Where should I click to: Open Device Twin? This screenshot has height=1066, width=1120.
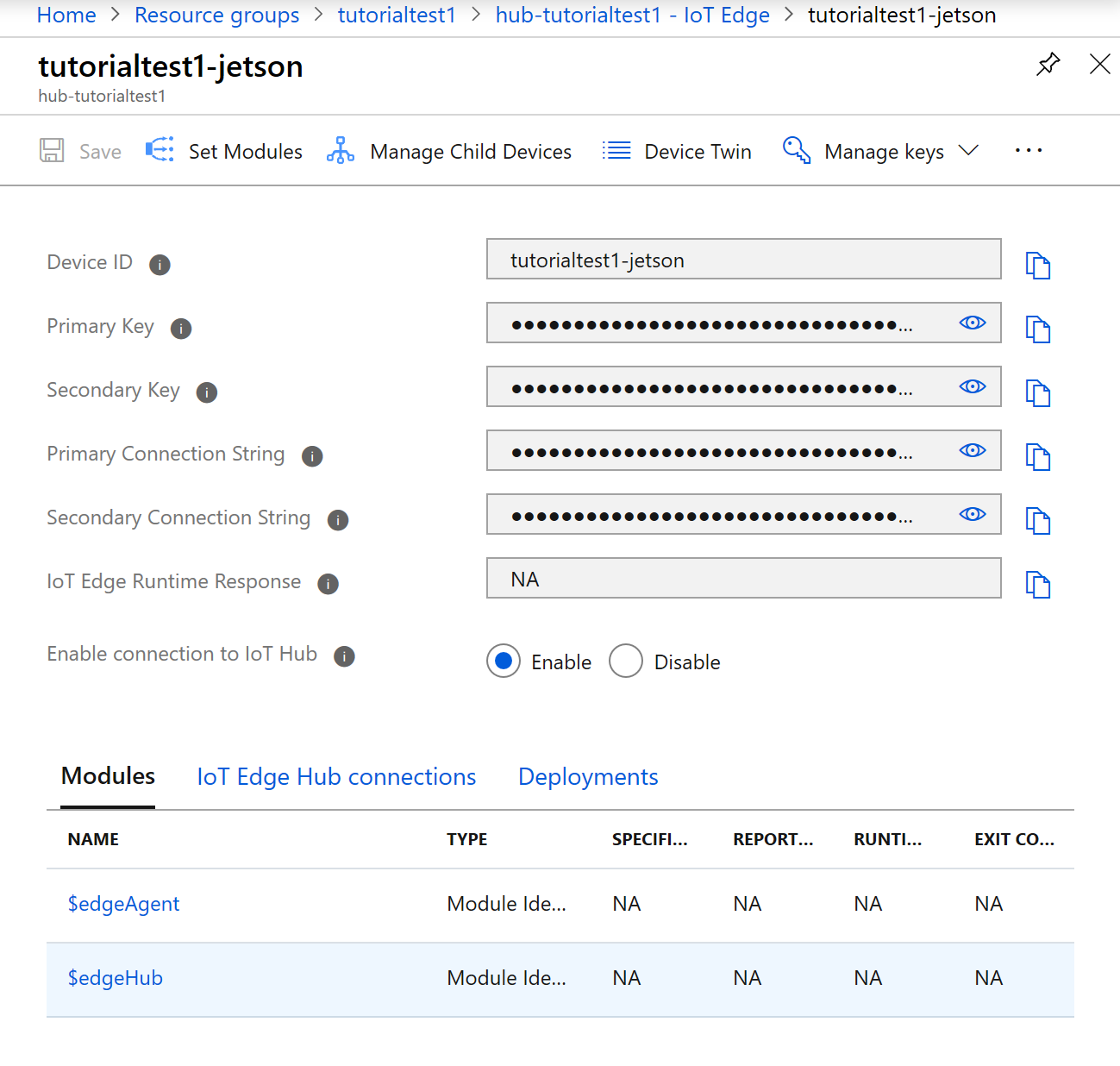[677, 151]
